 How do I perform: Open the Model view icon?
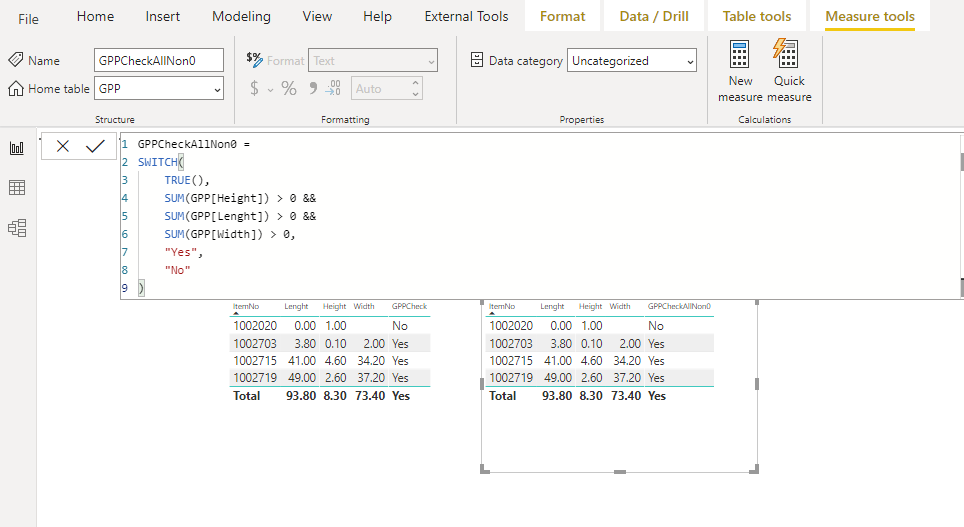tap(17, 228)
